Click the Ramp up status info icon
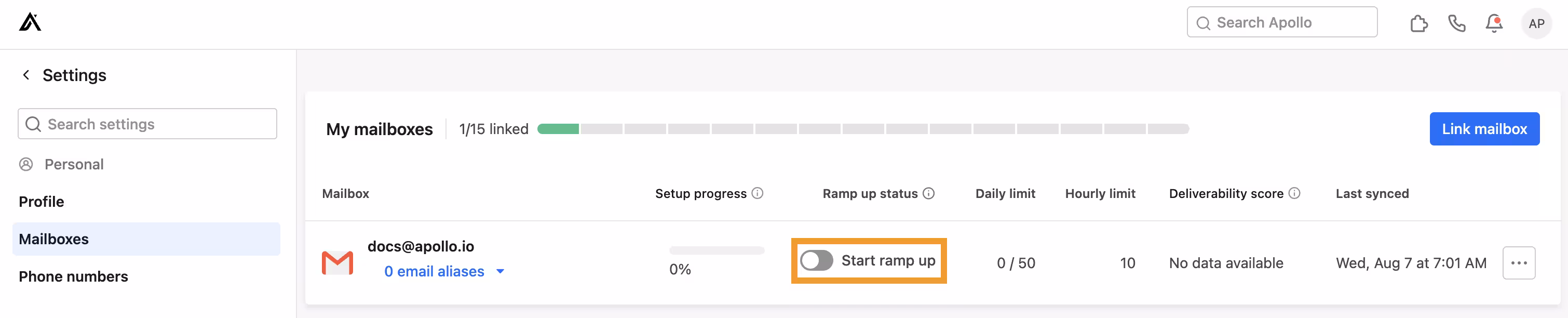 [928, 193]
